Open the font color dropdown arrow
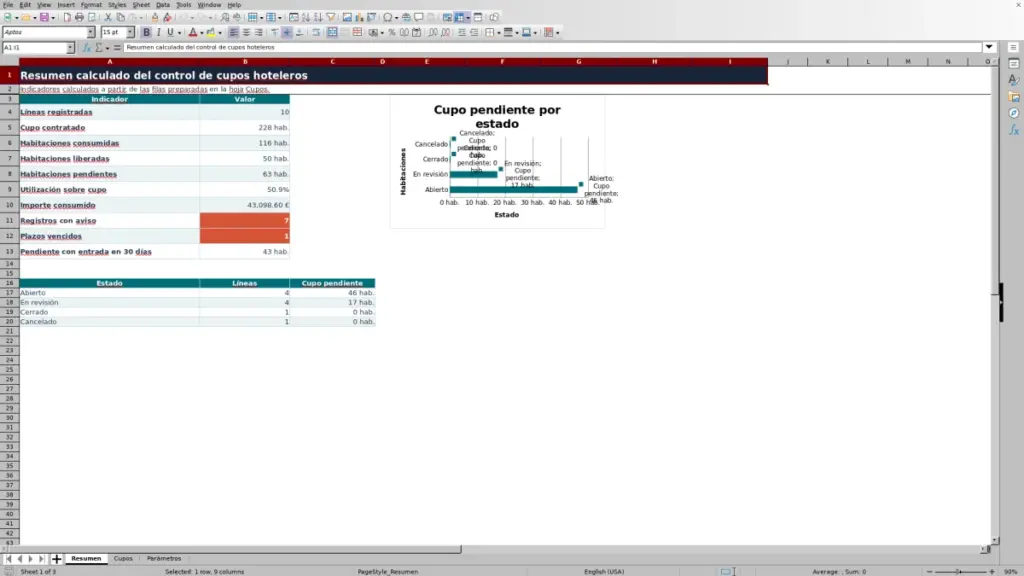The height and width of the screenshot is (576, 1024). click(202, 33)
